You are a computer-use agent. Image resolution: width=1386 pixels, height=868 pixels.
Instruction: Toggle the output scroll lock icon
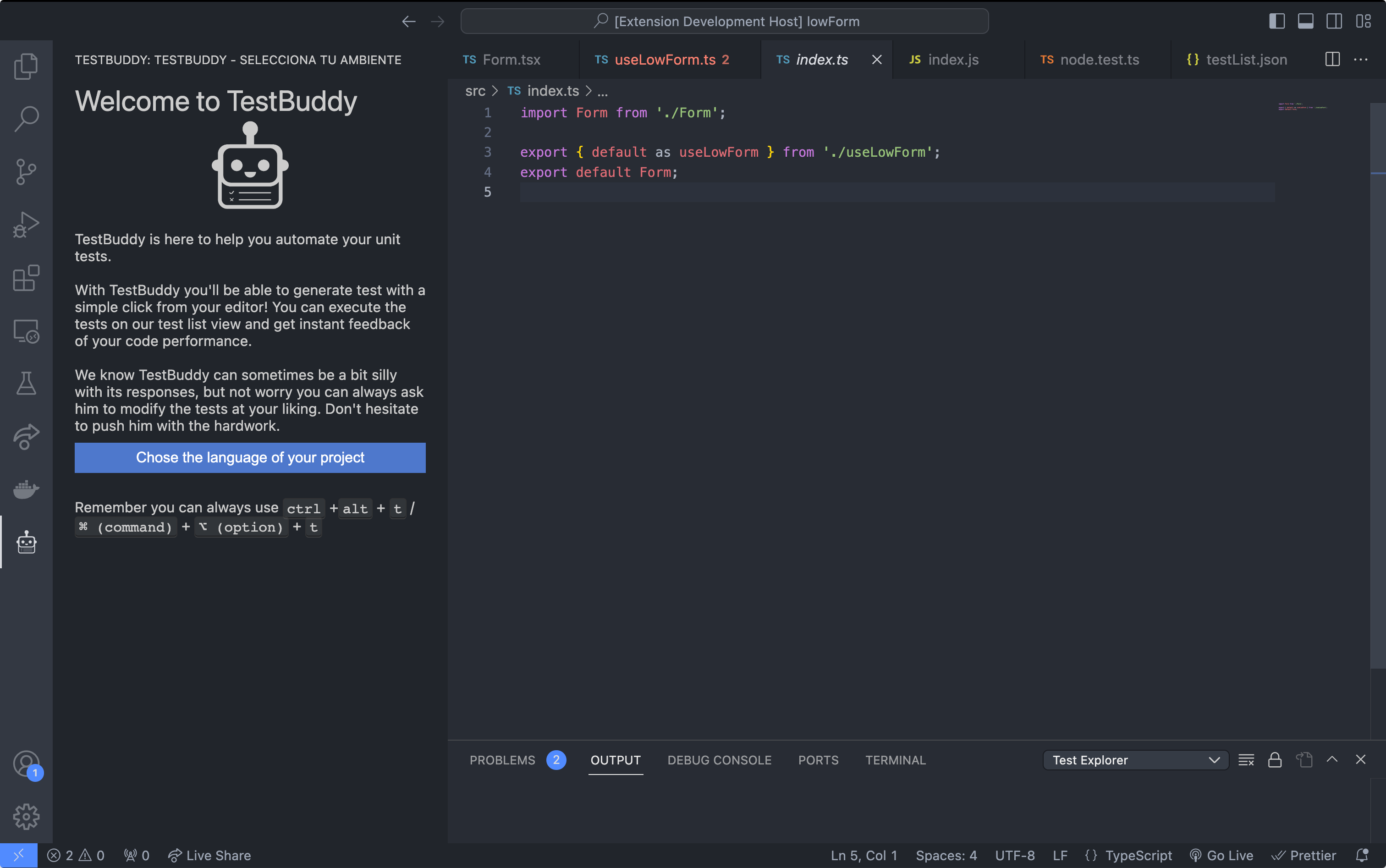1275,760
